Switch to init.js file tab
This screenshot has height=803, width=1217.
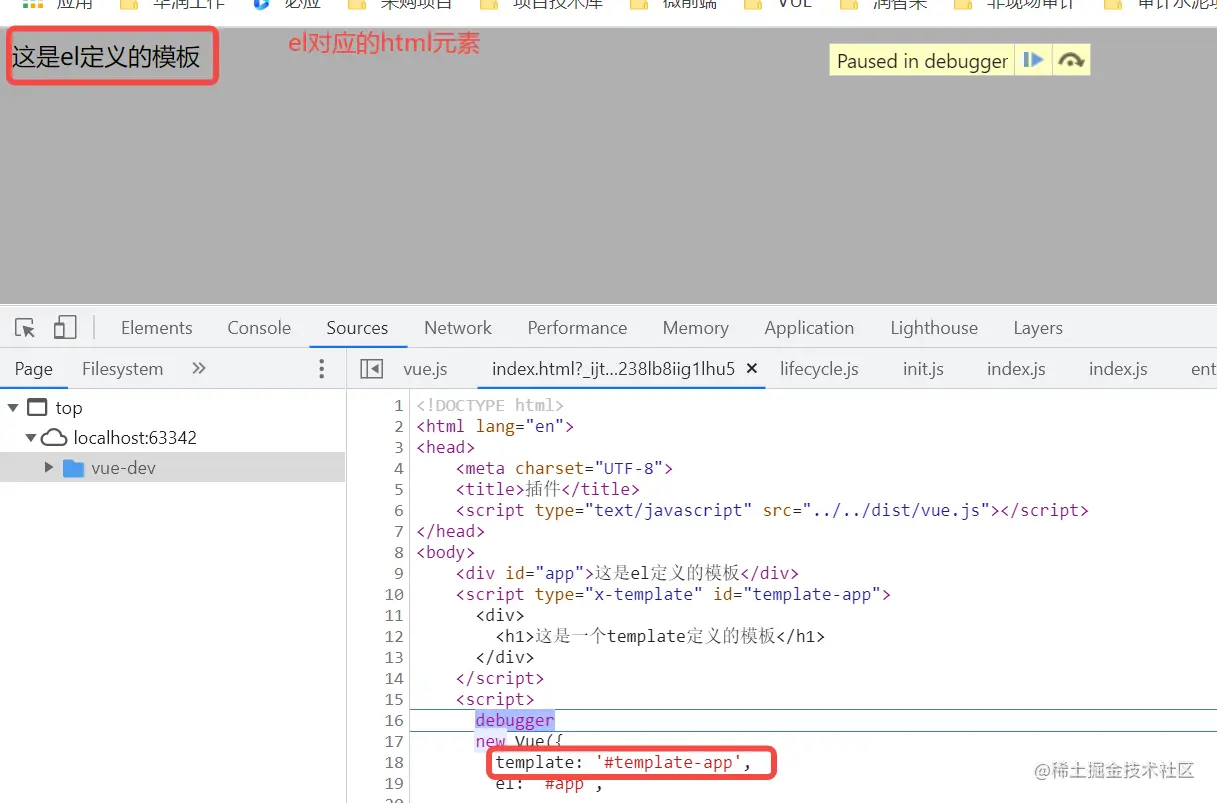923,369
